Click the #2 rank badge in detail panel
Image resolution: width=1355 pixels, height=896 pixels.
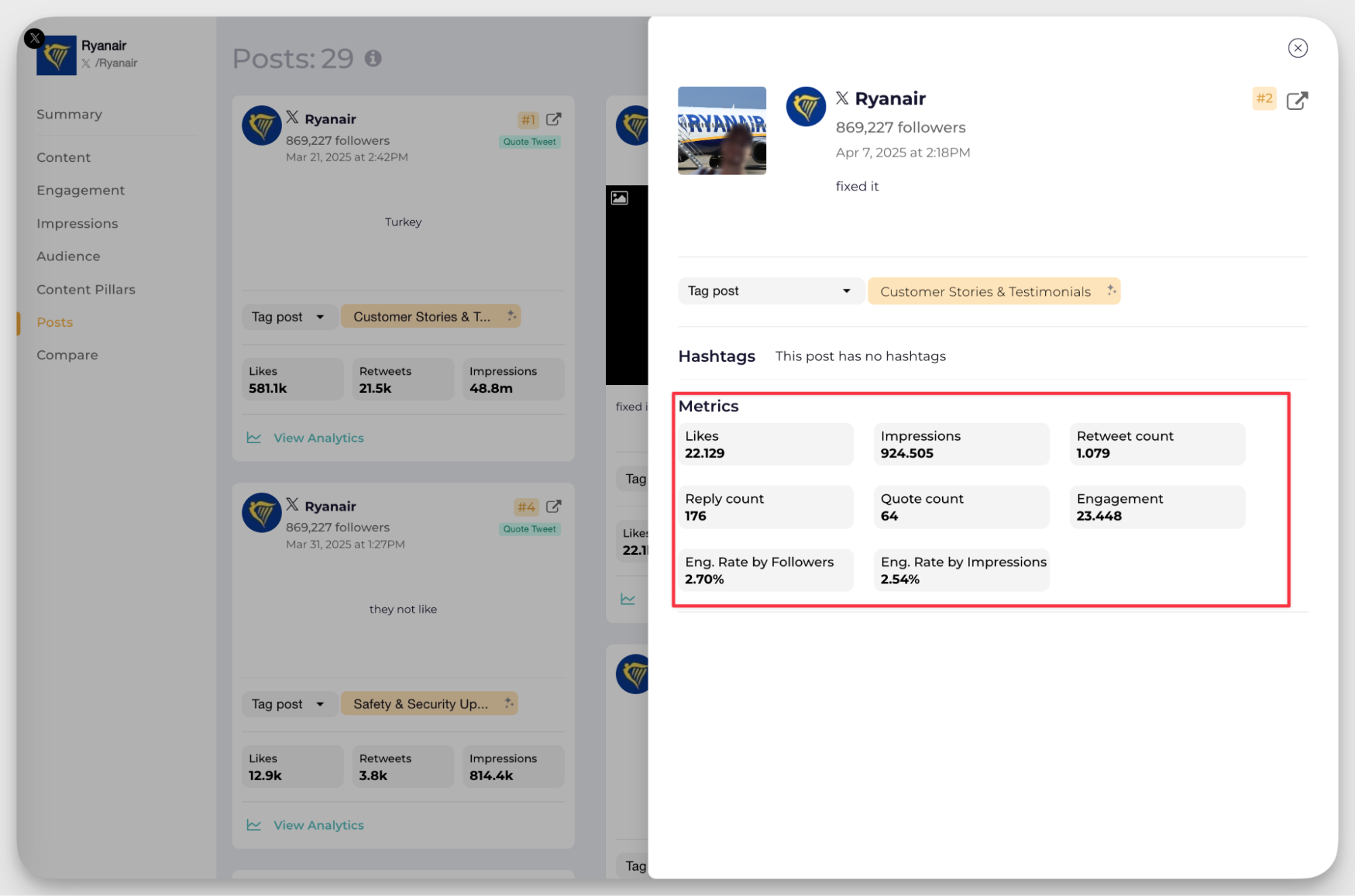coord(1264,98)
